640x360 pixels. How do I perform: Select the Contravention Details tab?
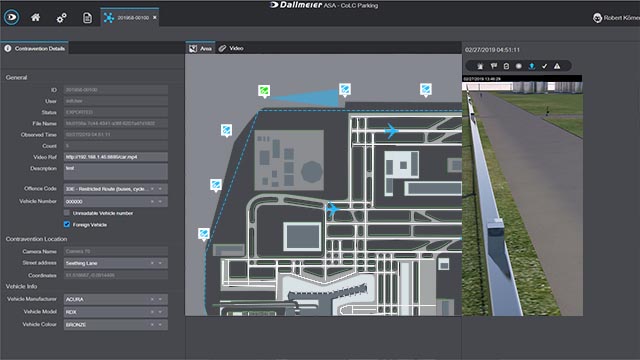tap(35, 48)
